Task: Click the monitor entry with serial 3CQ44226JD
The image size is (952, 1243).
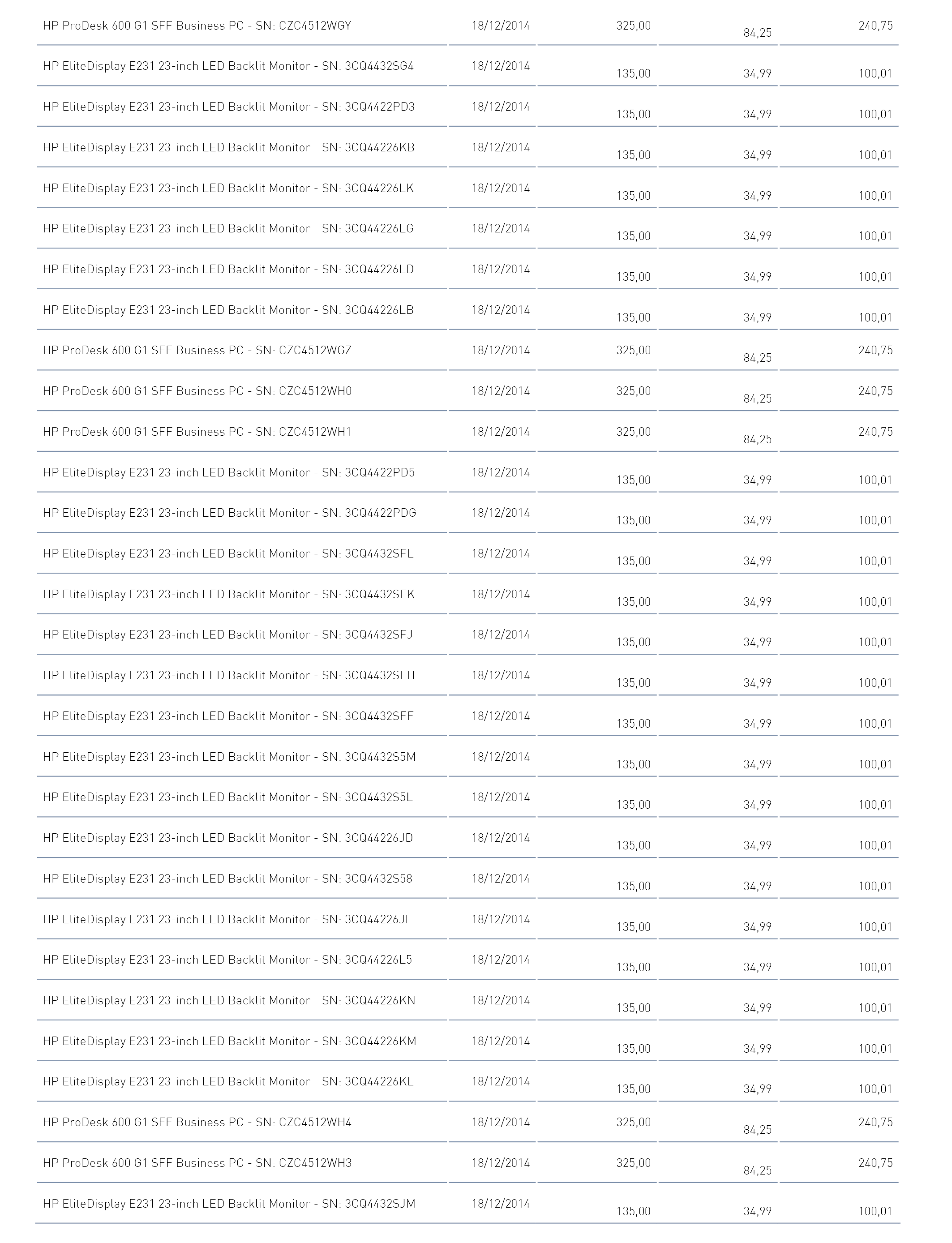Action: 228,839
